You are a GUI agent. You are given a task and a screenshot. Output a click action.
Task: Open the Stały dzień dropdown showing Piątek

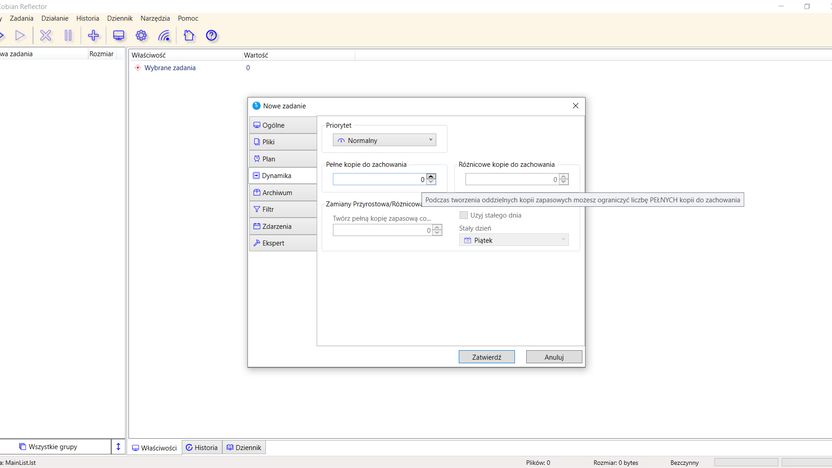pos(514,240)
